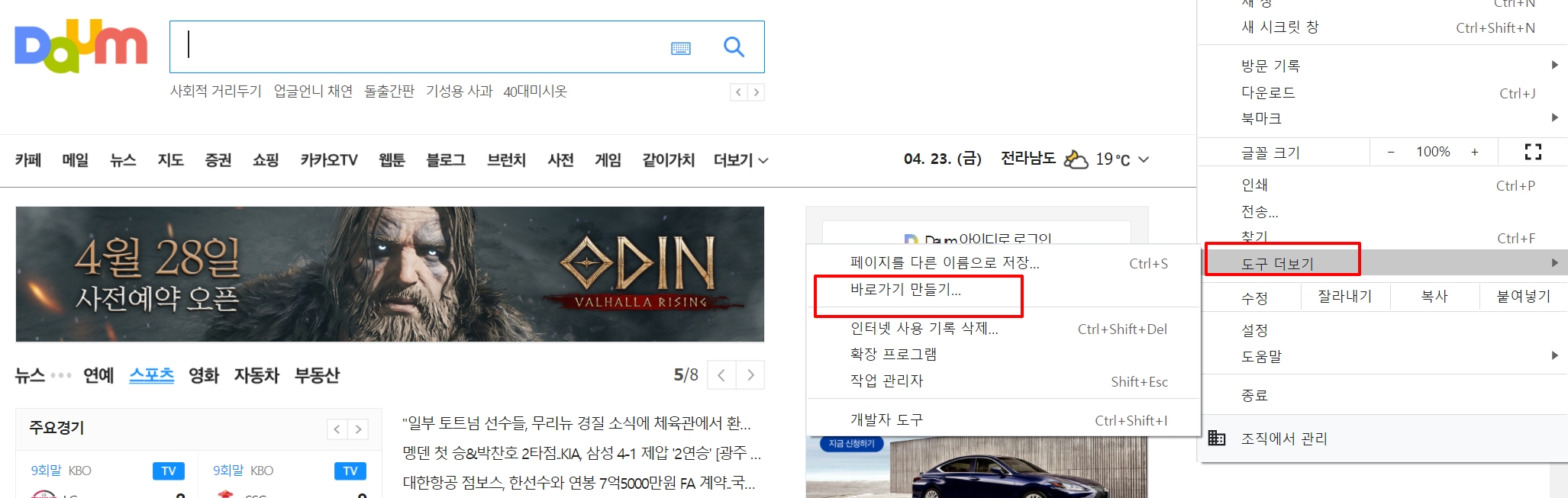Image resolution: width=1568 pixels, height=498 pixels.
Task: Open the 카페 service link
Action: point(28,160)
